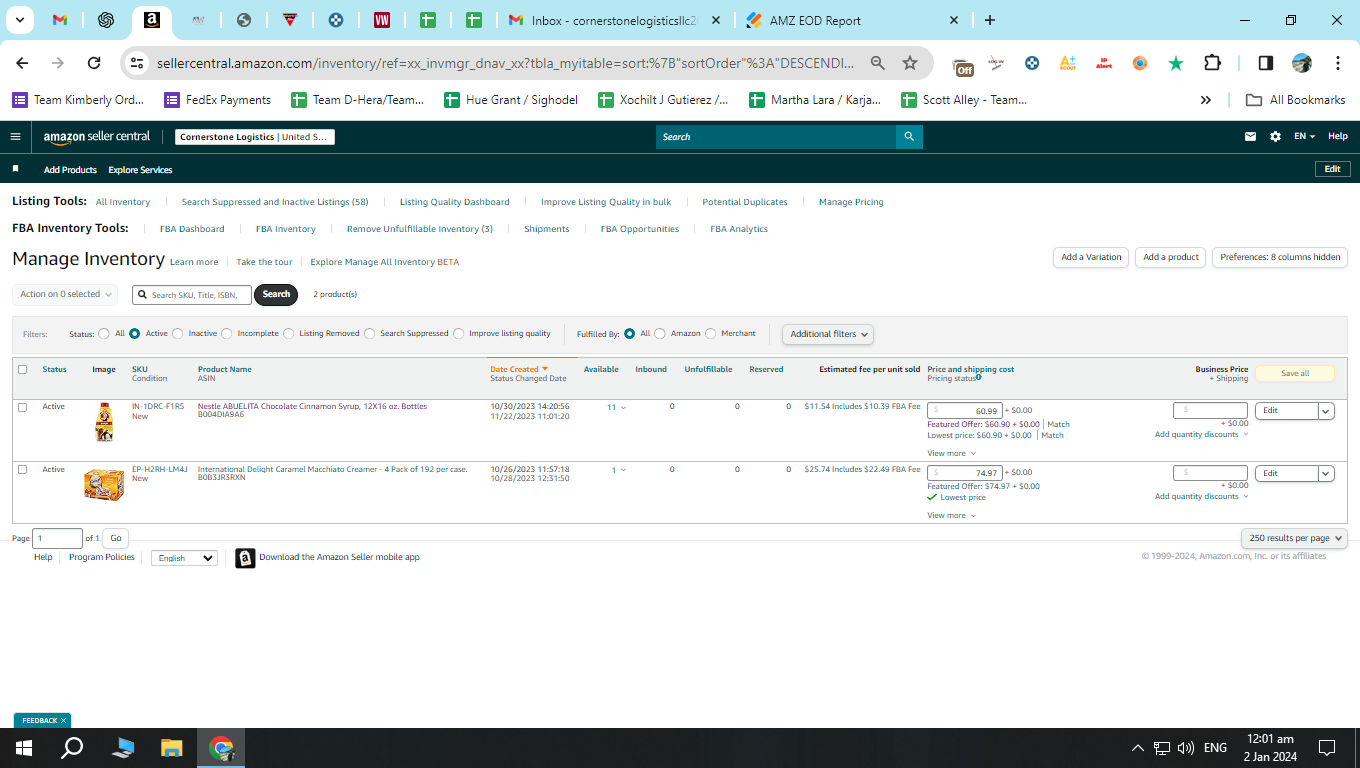
Task: Select the Search Suppressed status filter
Action: 370,334
